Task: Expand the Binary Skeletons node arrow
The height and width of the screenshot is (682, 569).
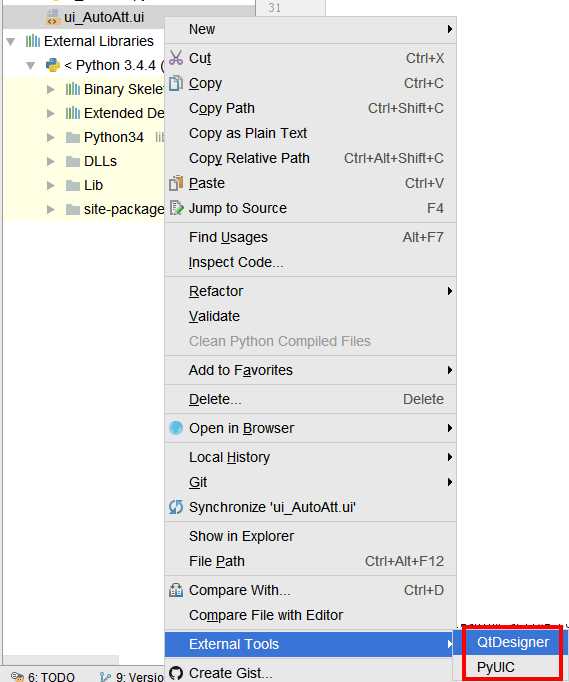Action: click(50, 89)
